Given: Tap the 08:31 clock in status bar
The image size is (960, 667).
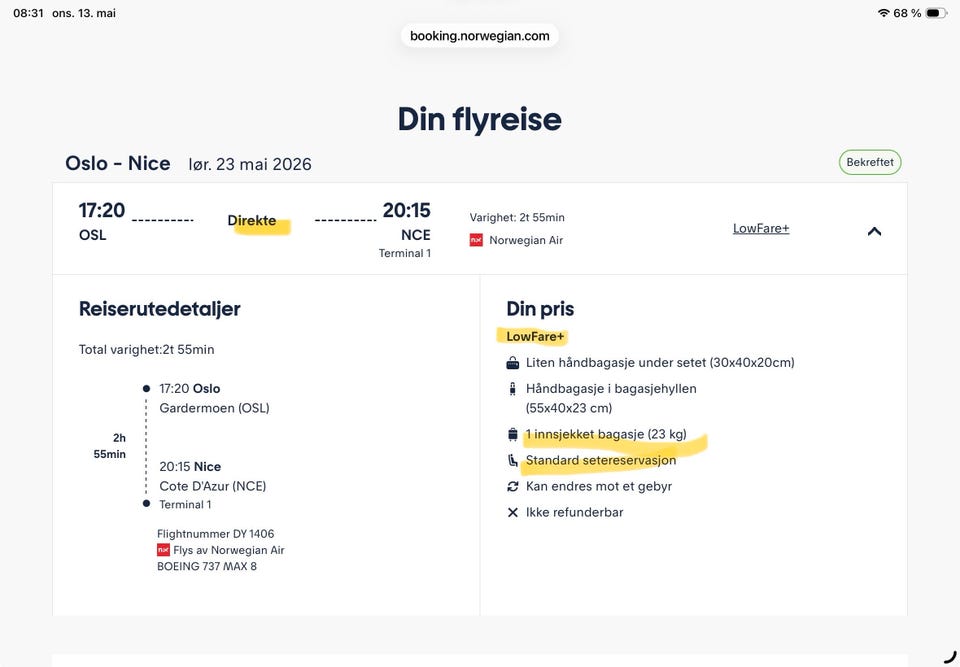Looking at the screenshot, I should (28, 13).
